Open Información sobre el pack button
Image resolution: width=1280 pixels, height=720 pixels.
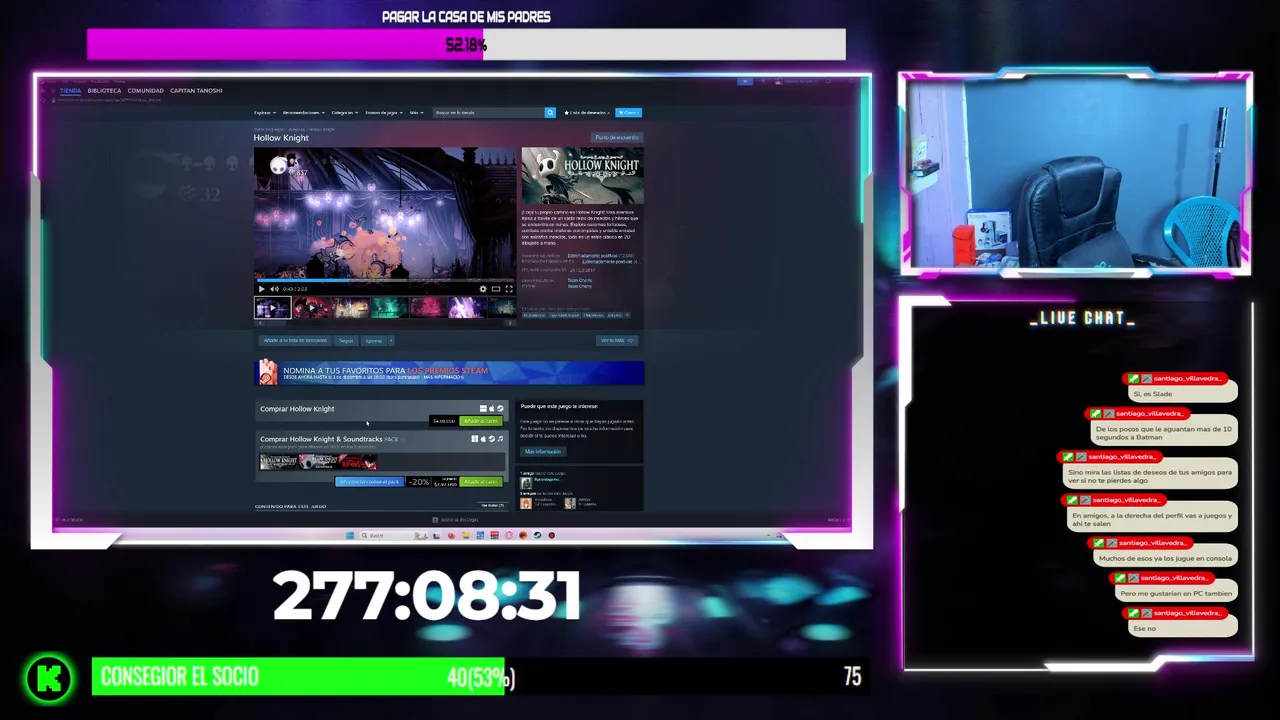coord(369,482)
